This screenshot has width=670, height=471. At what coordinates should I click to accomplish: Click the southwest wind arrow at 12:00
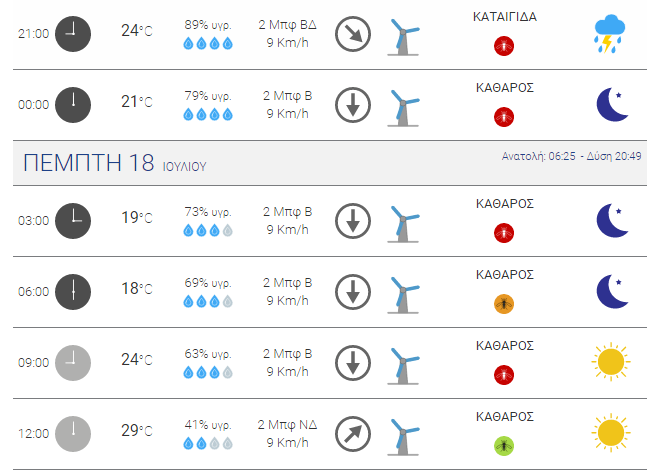(353, 434)
